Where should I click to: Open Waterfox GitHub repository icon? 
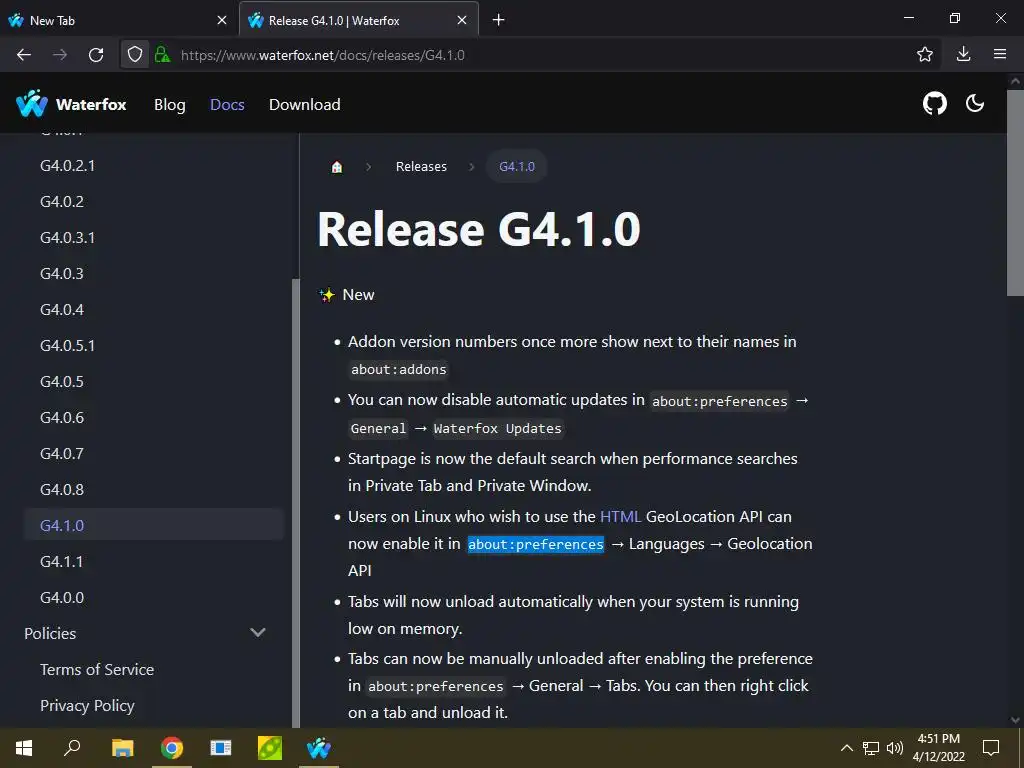(x=935, y=103)
